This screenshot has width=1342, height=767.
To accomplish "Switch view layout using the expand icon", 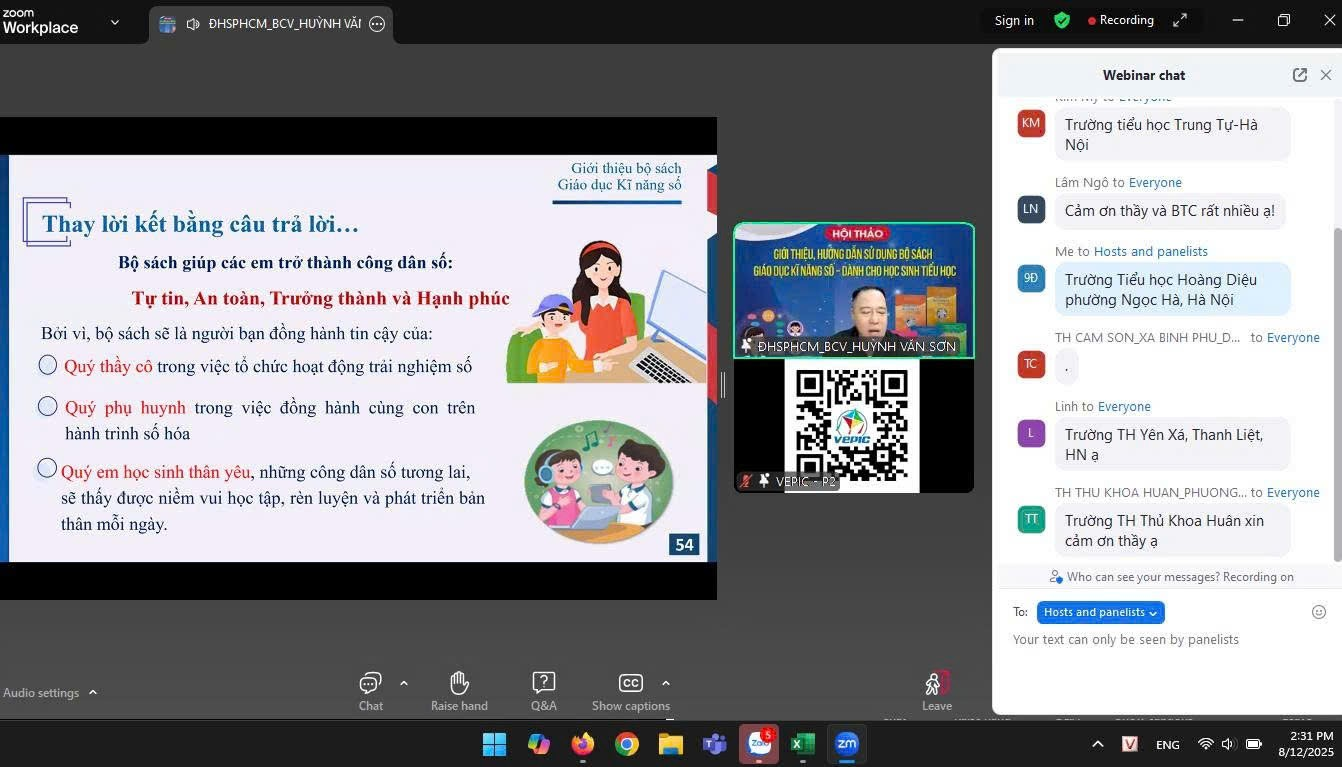I will pos(1180,20).
